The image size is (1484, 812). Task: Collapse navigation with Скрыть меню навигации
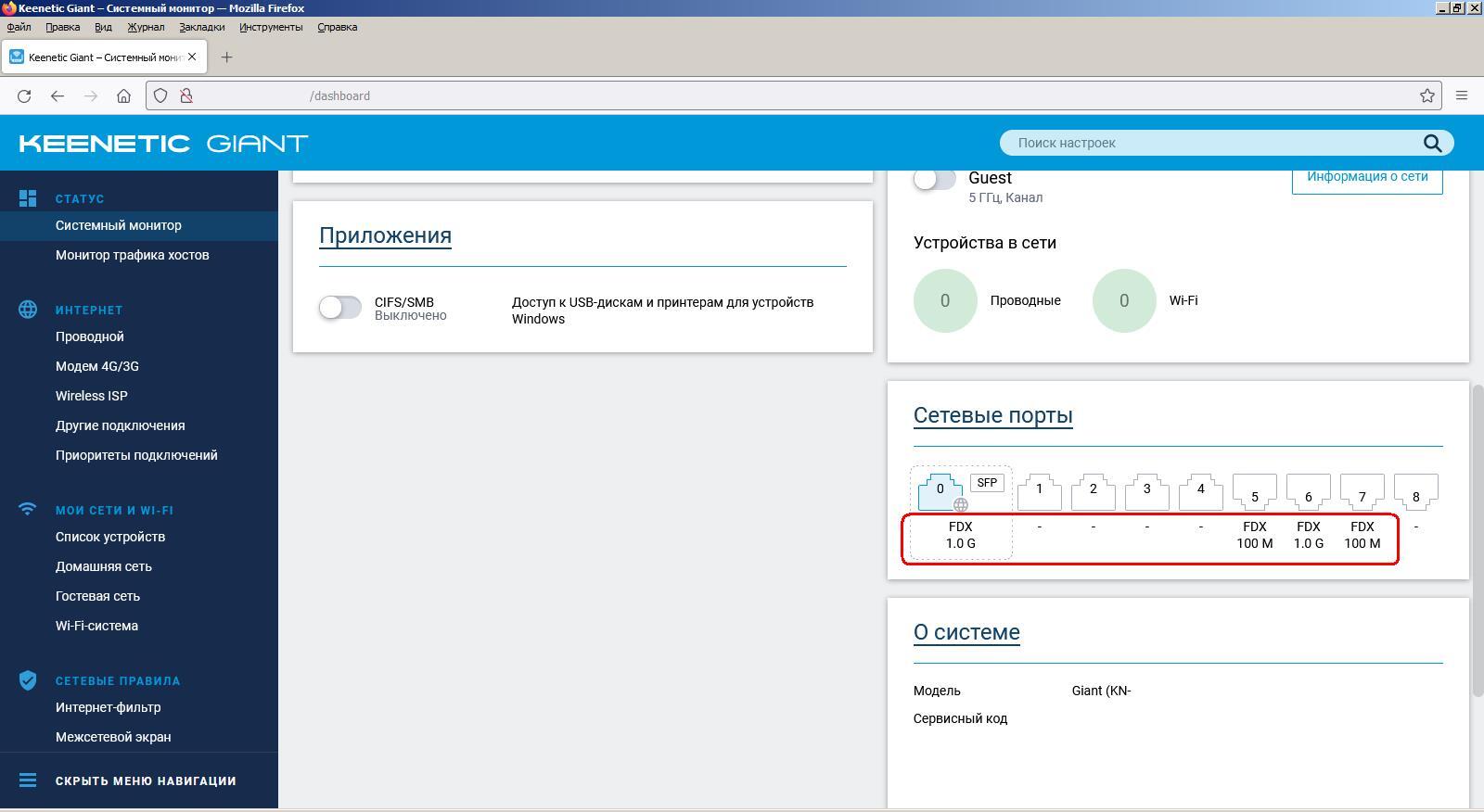click(x=145, y=780)
